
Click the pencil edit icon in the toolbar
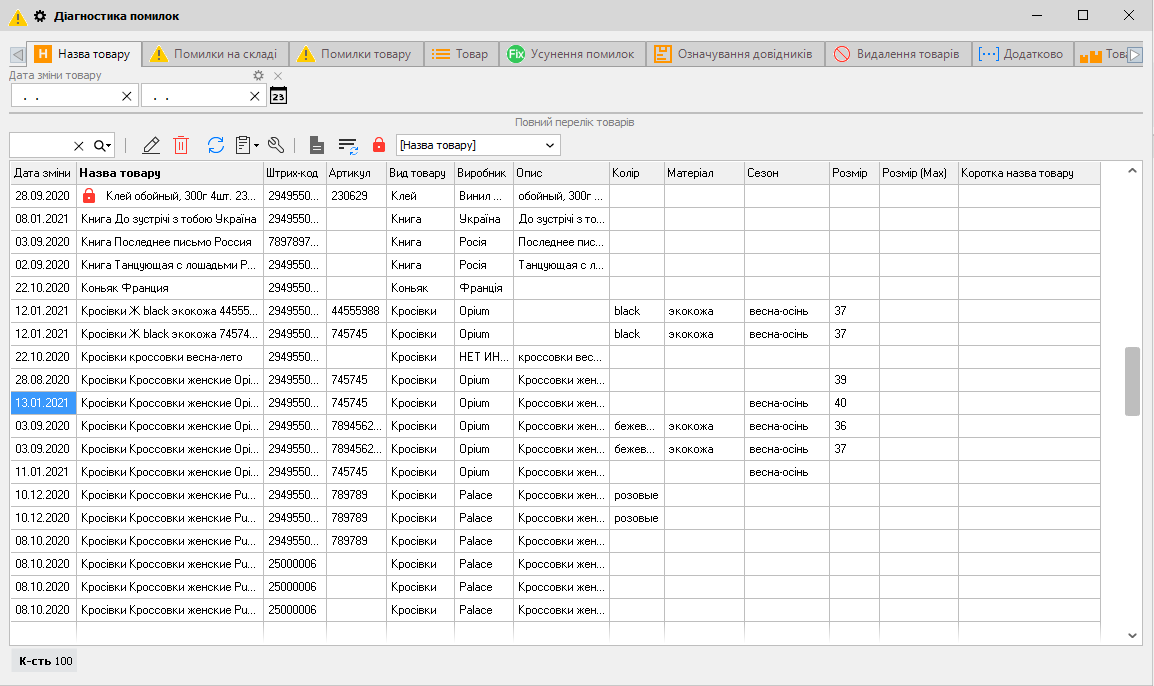point(151,145)
